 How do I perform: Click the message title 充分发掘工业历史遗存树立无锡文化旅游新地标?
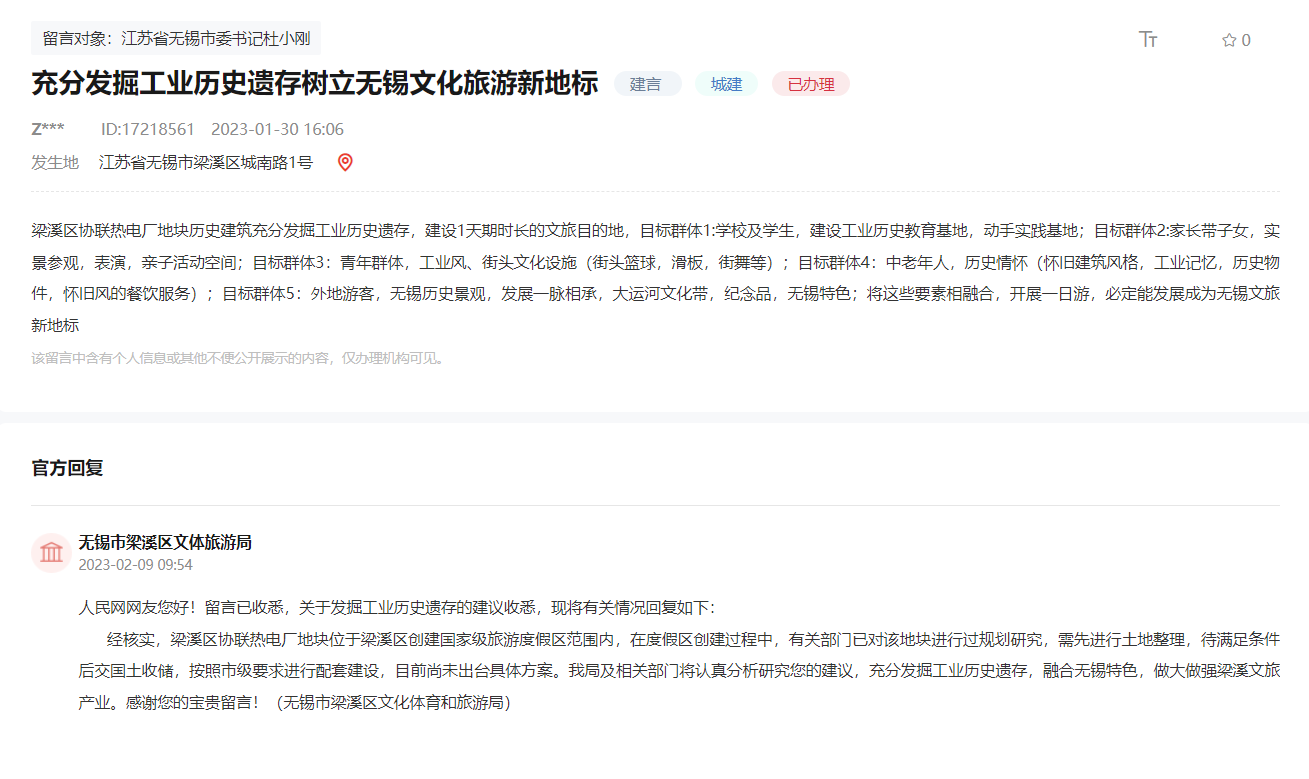coord(313,85)
